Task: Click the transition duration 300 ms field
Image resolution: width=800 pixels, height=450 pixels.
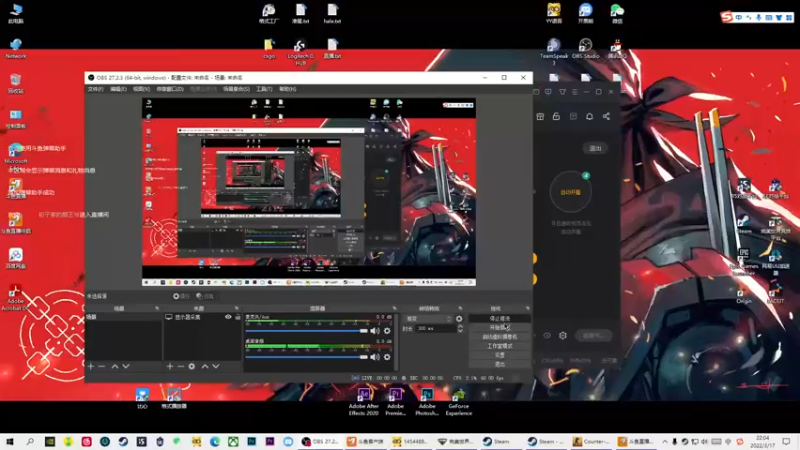Action: (435, 329)
